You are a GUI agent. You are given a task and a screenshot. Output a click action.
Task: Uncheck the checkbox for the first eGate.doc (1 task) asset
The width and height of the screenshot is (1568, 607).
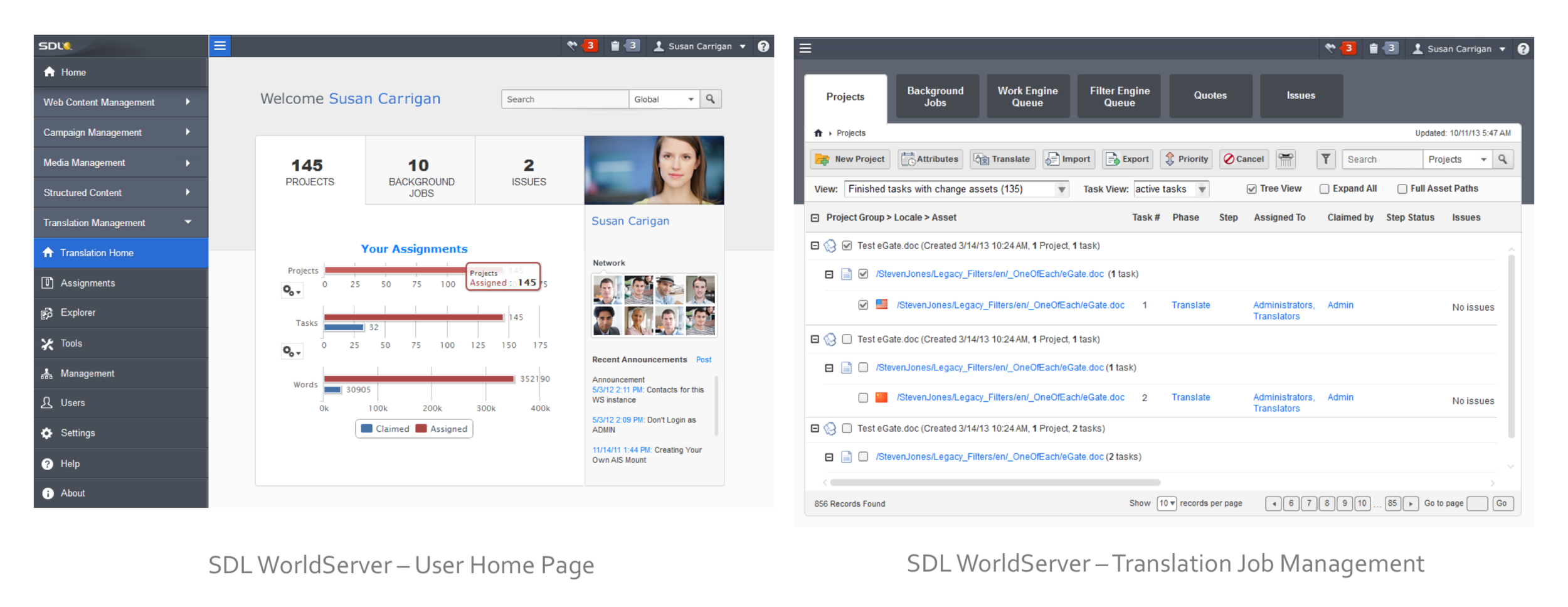click(863, 274)
